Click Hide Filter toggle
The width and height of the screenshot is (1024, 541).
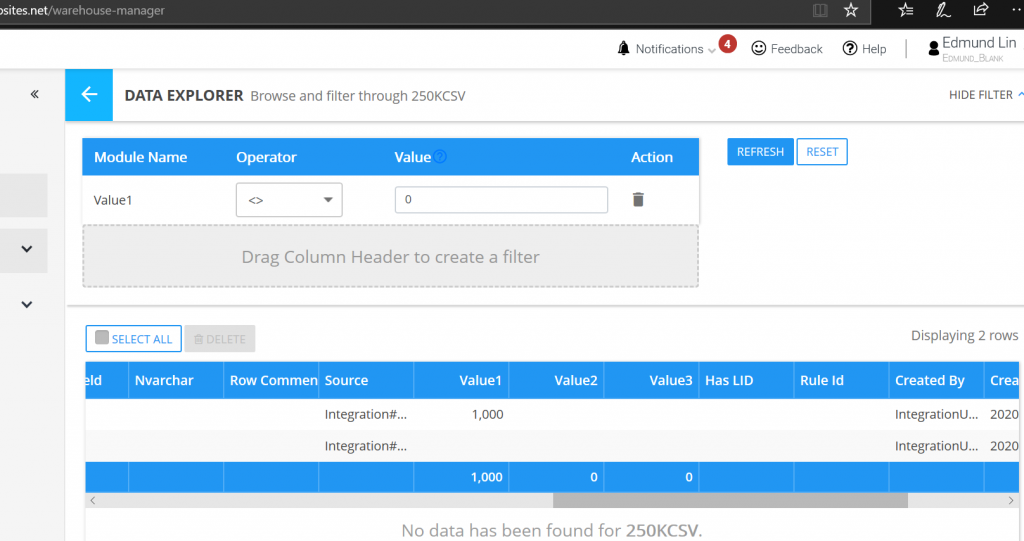pyautogui.click(x=985, y=95)
